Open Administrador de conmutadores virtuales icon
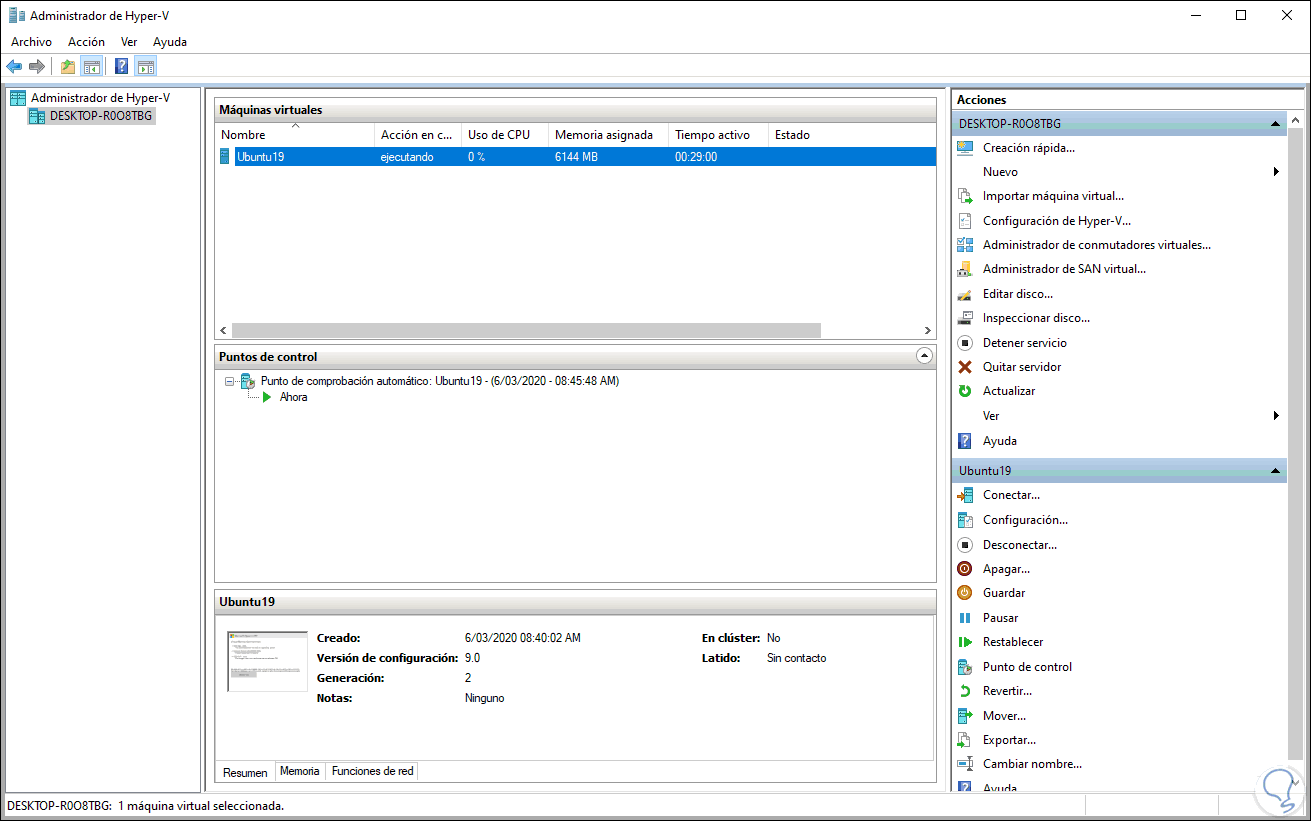The image size is (1311, 821). [965, 245]
